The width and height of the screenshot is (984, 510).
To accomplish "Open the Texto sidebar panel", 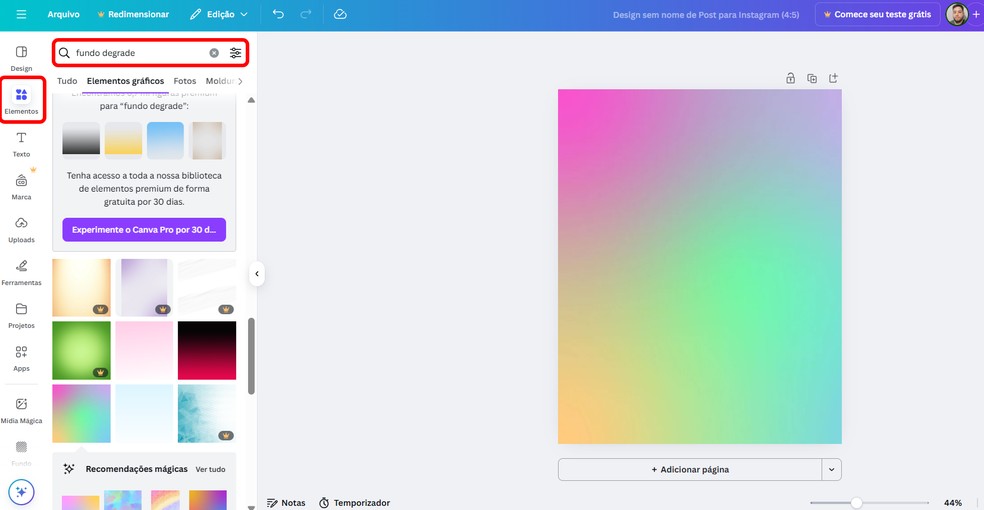I will click(x=21, y=144).
